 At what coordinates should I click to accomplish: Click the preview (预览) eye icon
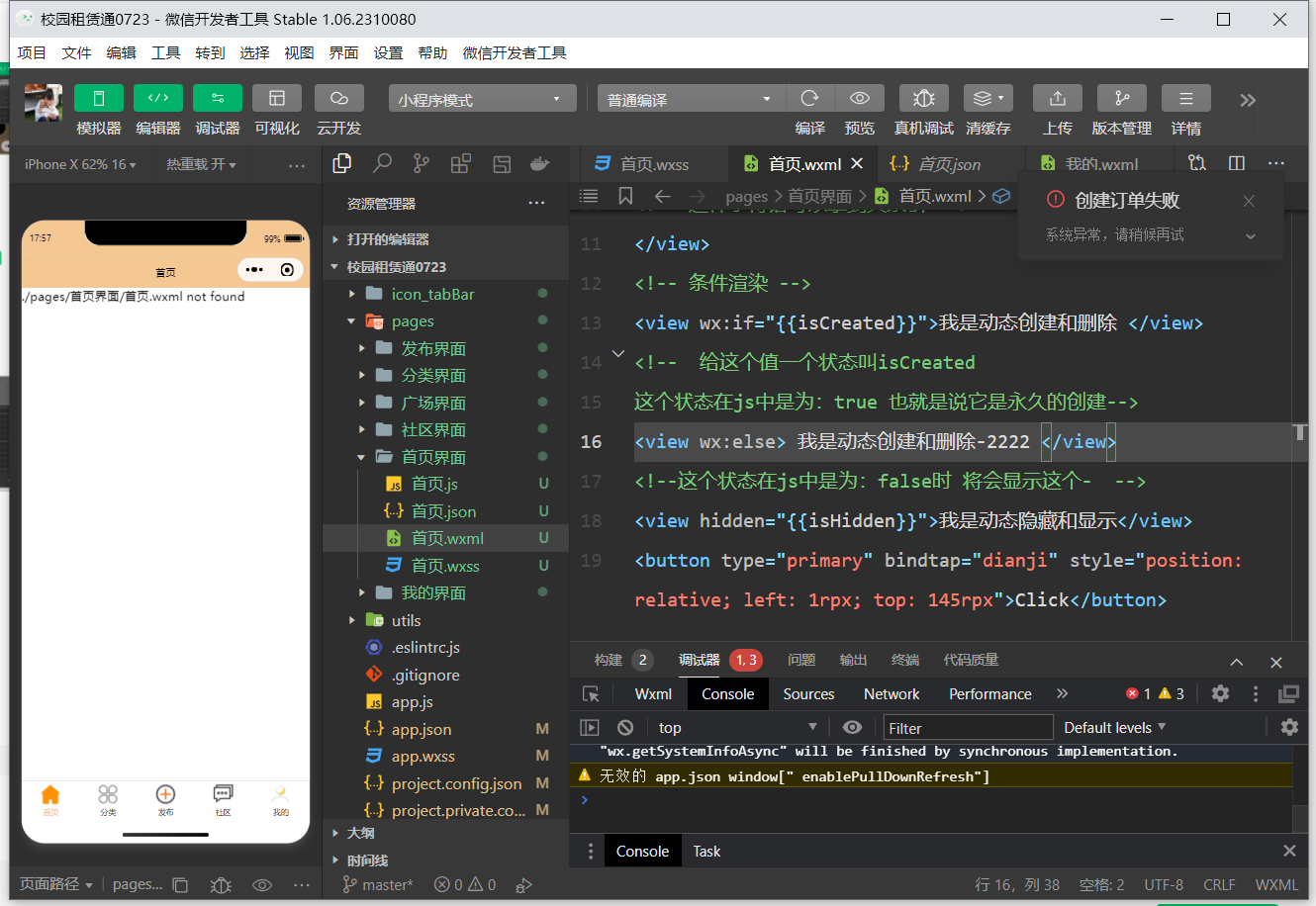(x=860, y=98)
